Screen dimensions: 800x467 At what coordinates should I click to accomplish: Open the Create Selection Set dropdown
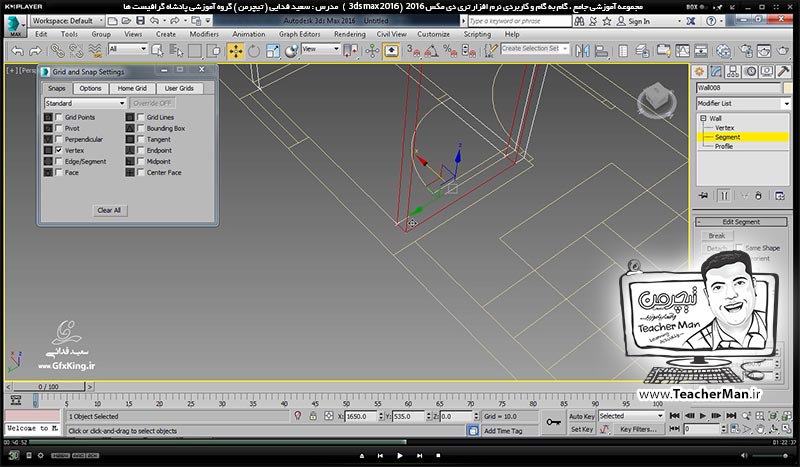point(534,48)
